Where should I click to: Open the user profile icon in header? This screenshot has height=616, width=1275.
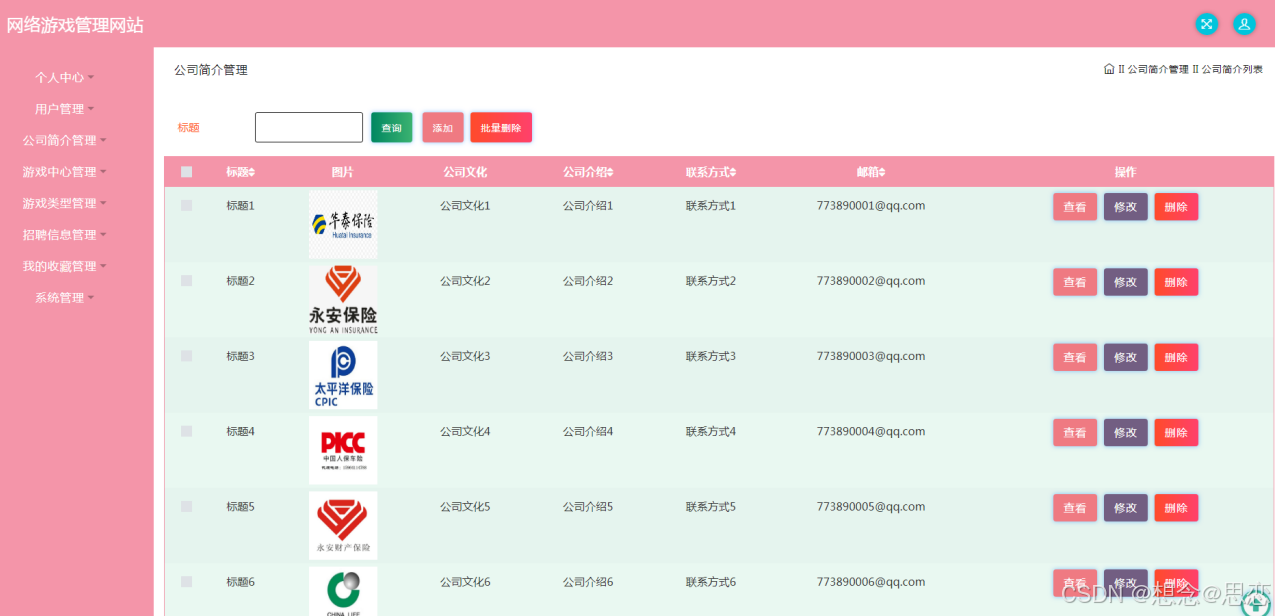1244,24
